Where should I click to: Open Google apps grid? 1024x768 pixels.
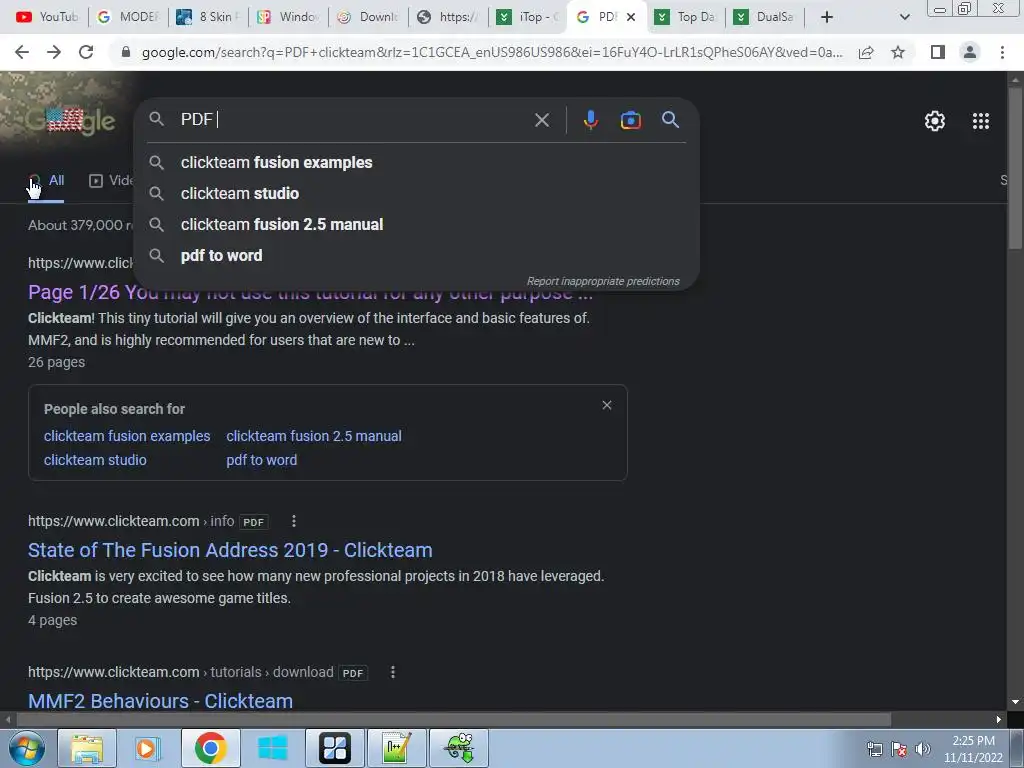point(981,121)
